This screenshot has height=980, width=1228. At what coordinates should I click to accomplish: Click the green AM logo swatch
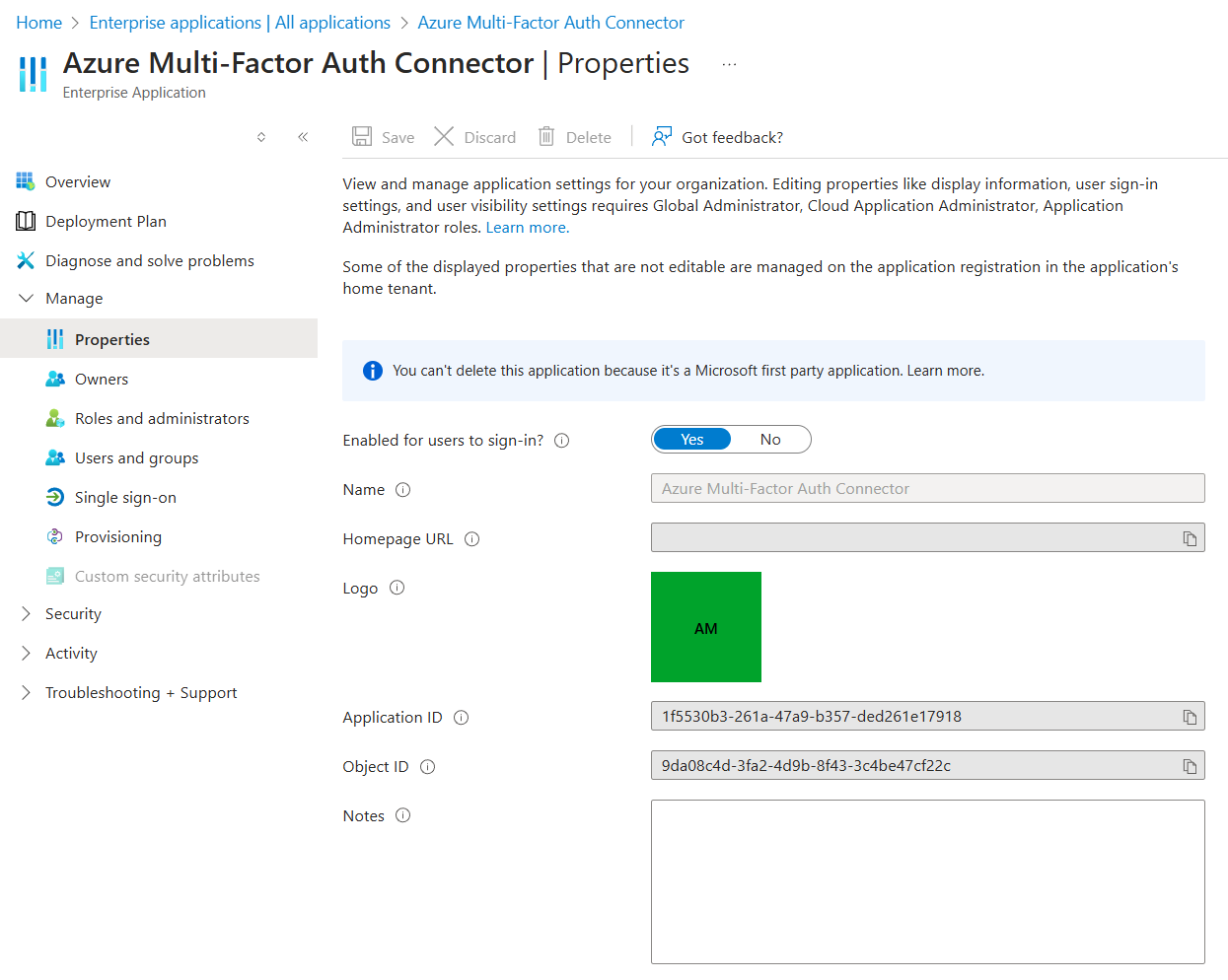point(706,627)
